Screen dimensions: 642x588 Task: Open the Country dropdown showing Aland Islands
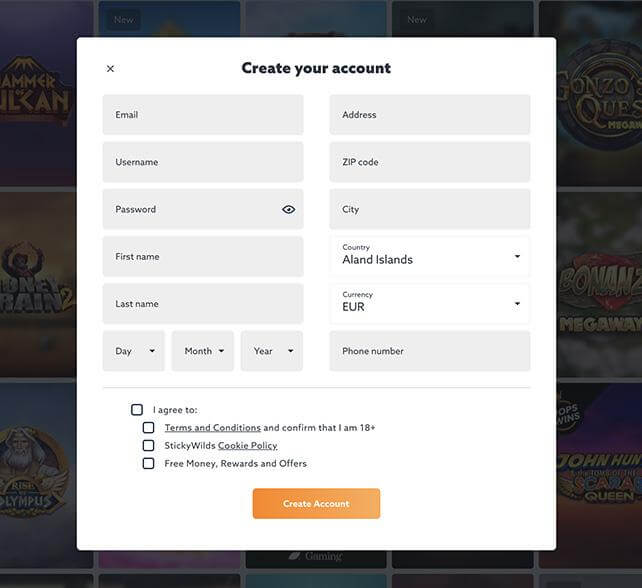[430, 256]
